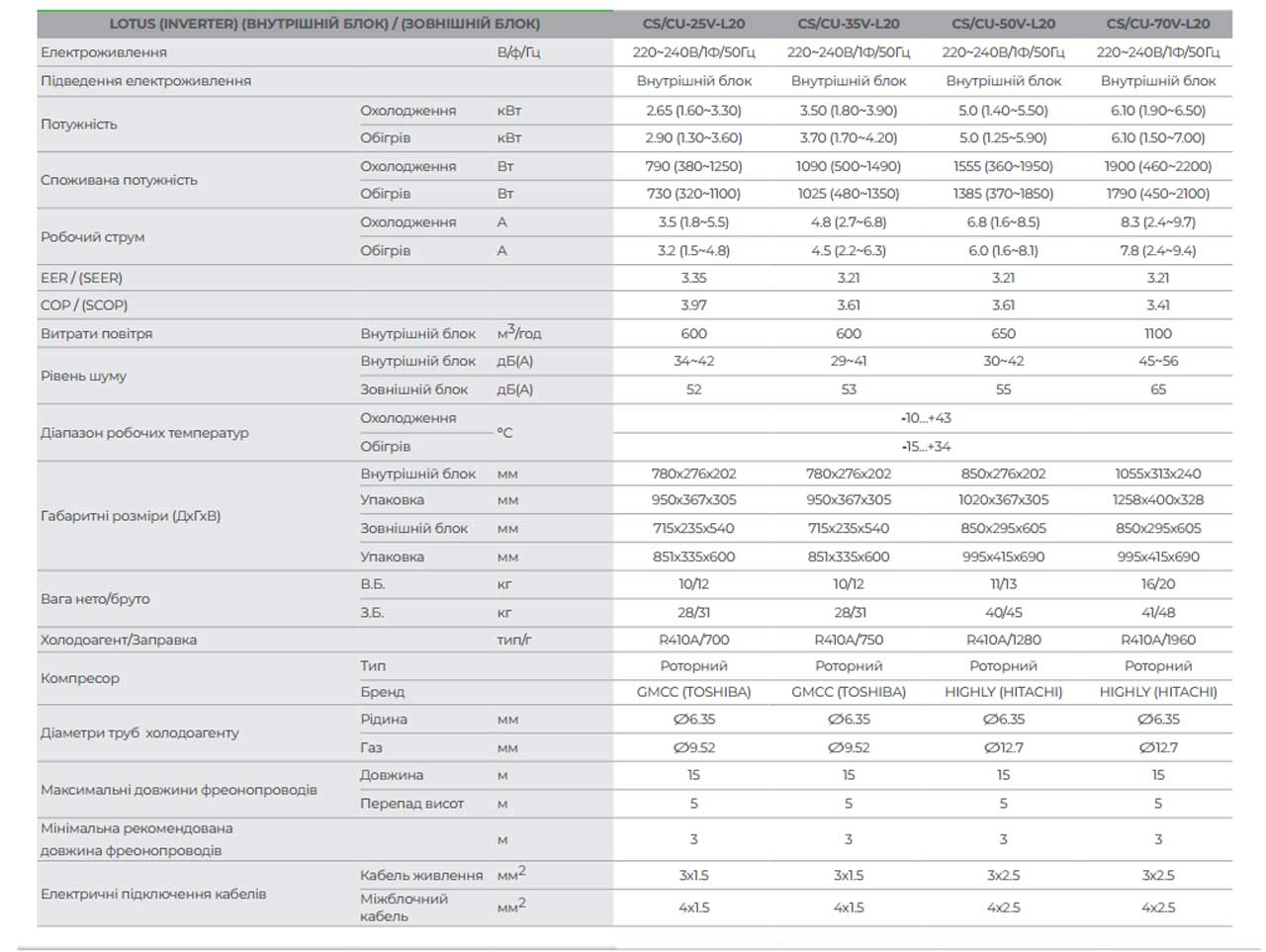Select the heating temperature range '-15...+34'
The height and width of the screenshot is (952, 1266).
(926, 447)
